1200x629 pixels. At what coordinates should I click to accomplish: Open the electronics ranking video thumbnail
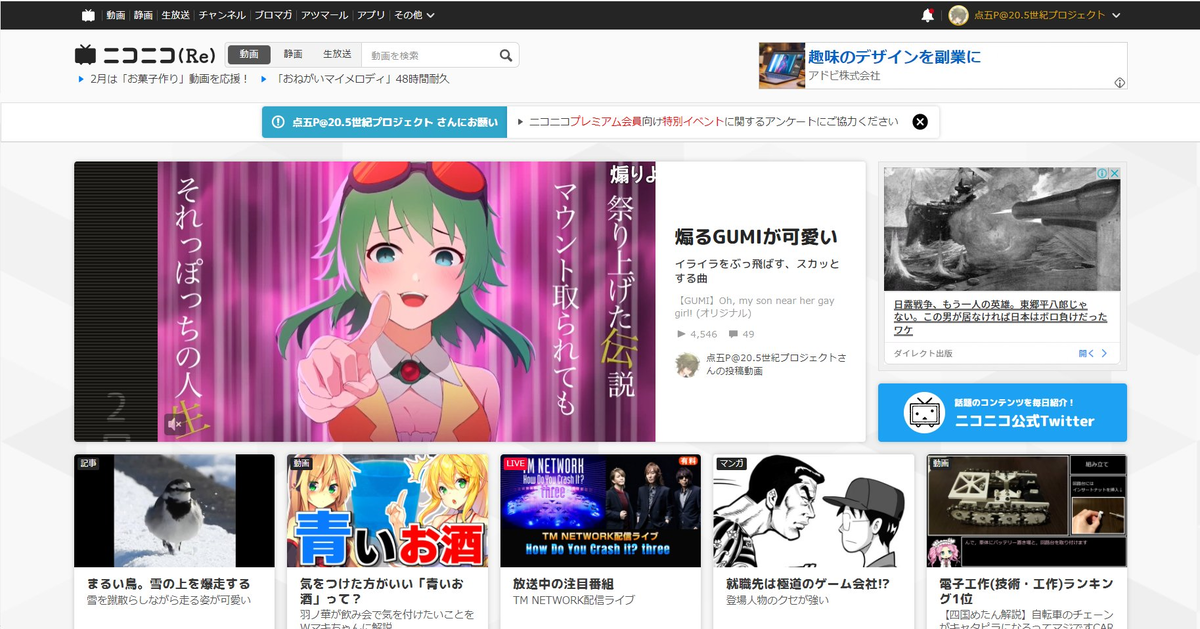pyautogui.click(x=1027, y=511)
